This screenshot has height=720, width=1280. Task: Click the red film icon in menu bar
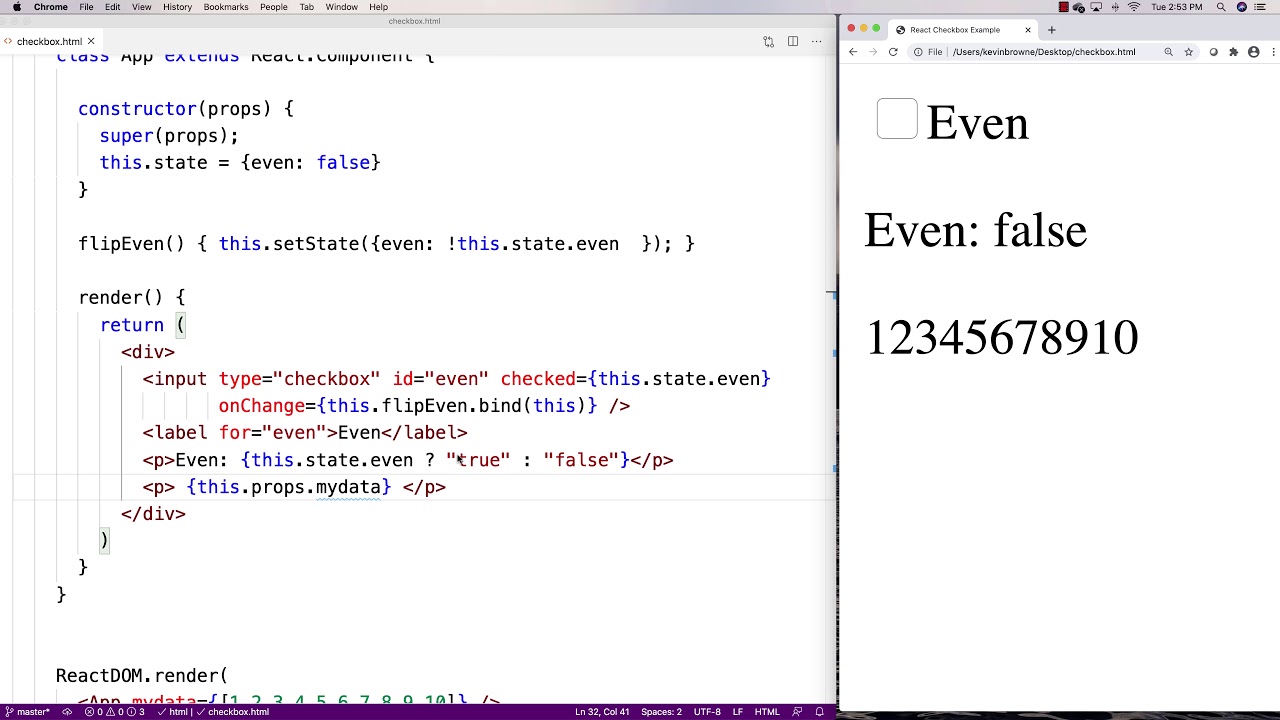click(1064, 7)
